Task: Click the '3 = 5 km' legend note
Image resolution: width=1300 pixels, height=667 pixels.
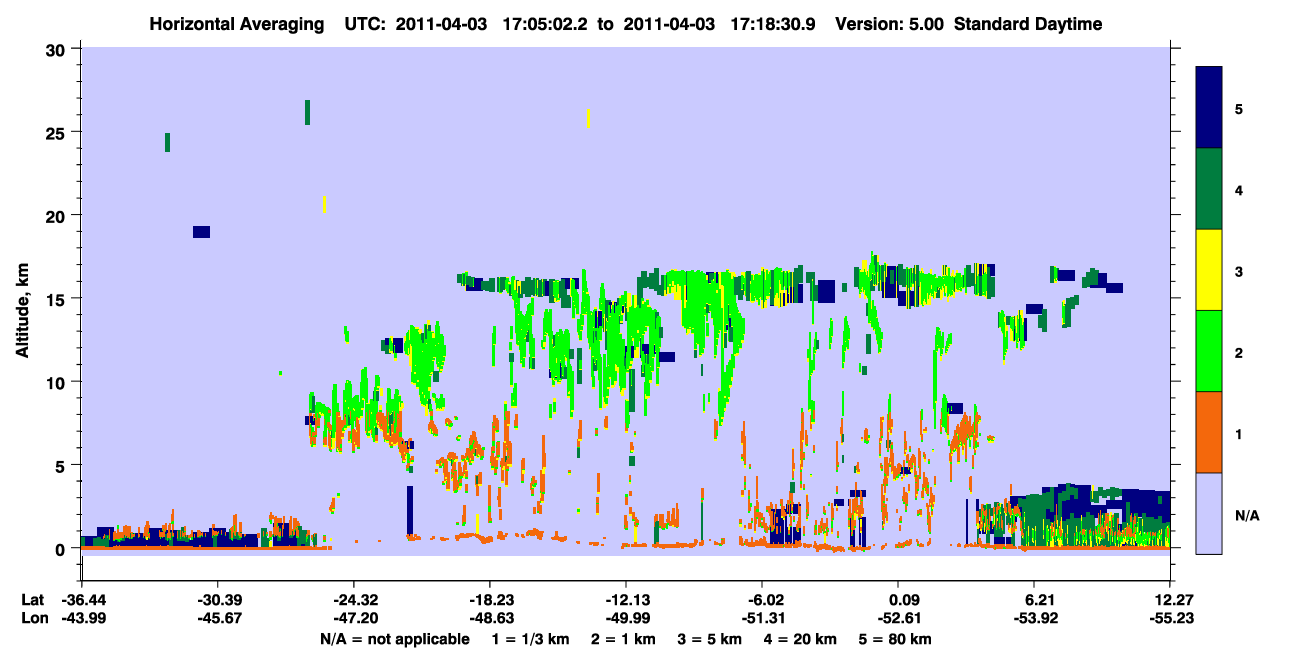Action: 710,639
